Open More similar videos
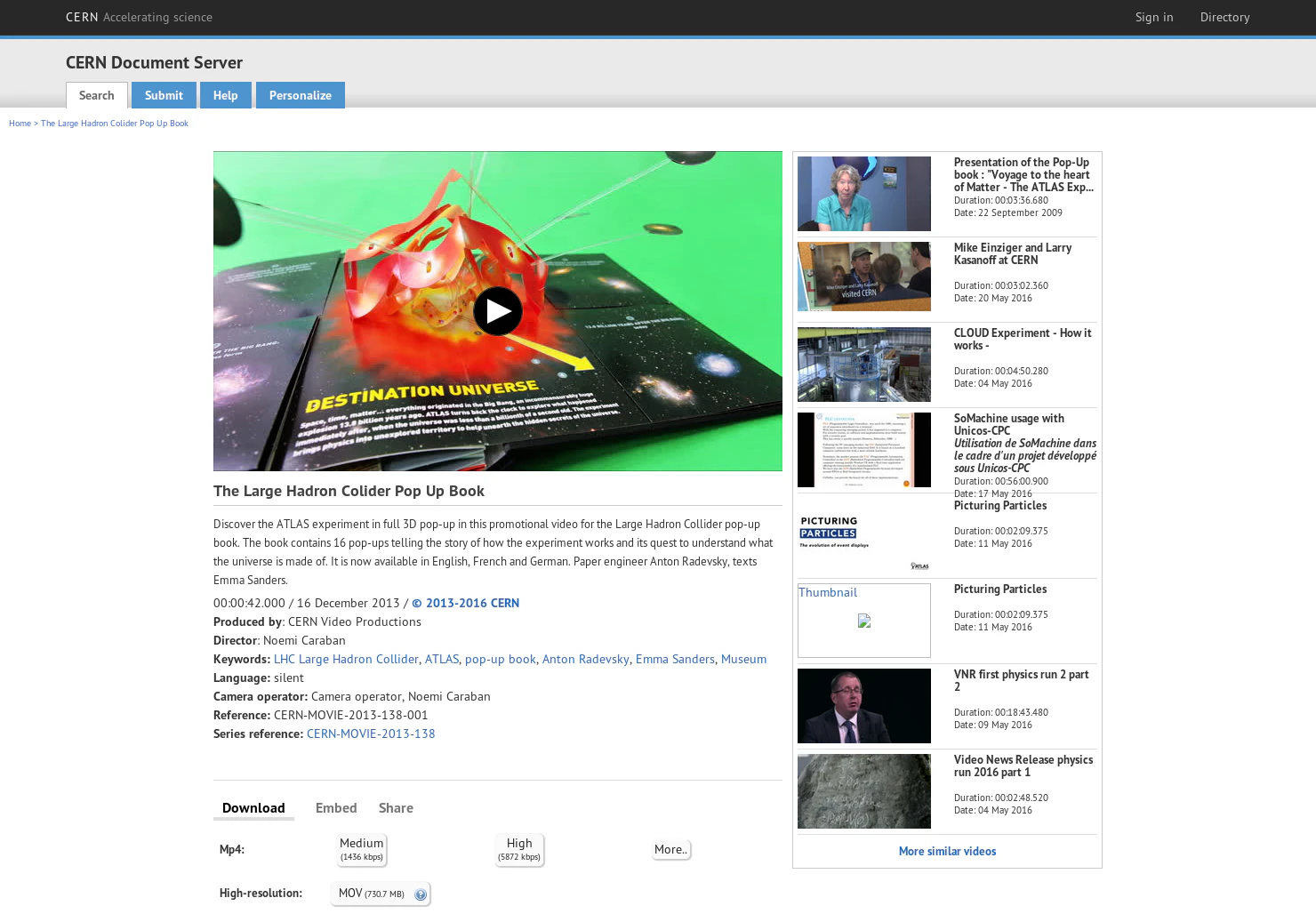1316x922 pixels. (947, 851)
